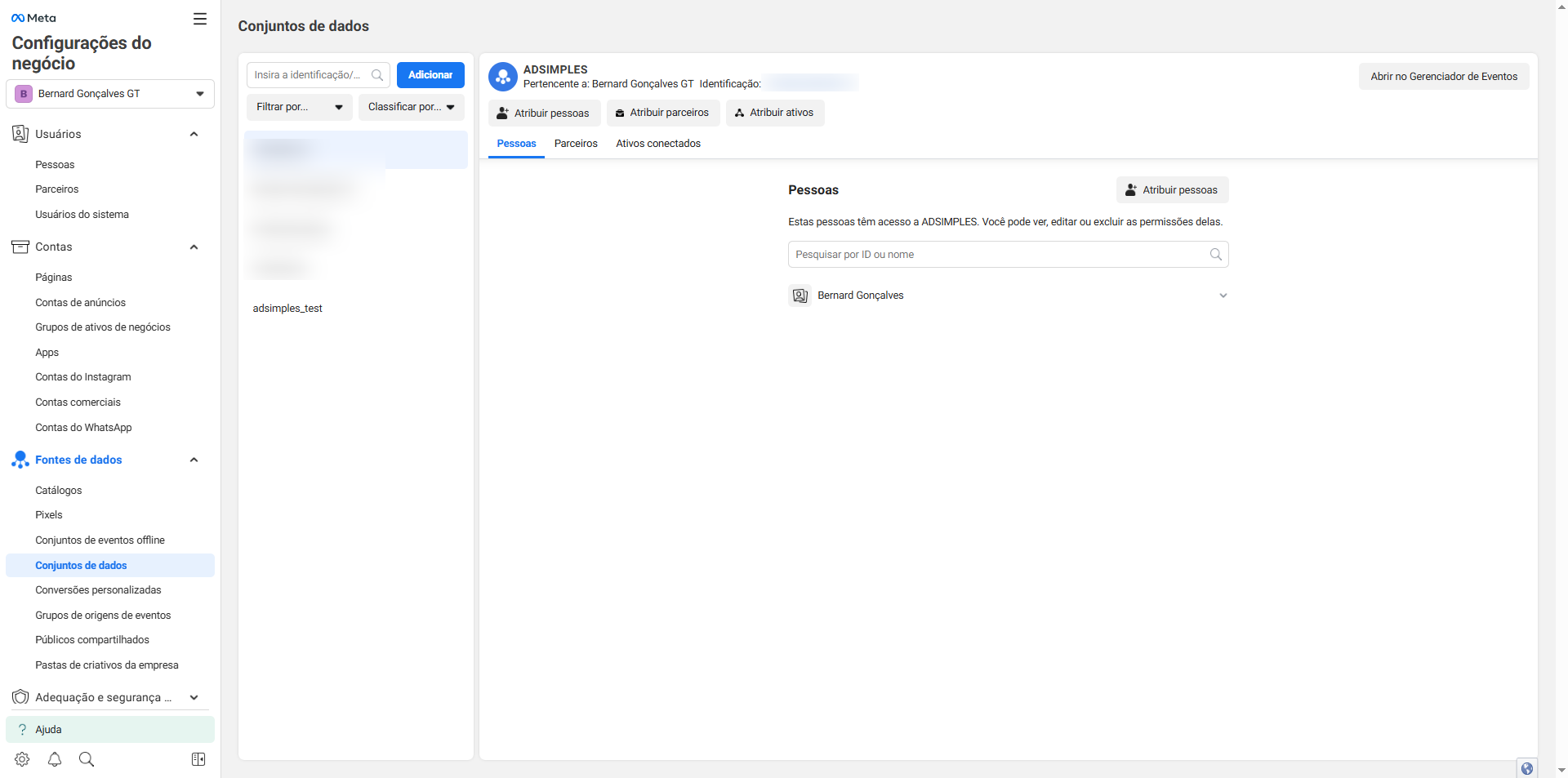1568x778 pixels.
Task: Click Atribuir pessoas in header toolbar
Action: click(x=544, y=113)
